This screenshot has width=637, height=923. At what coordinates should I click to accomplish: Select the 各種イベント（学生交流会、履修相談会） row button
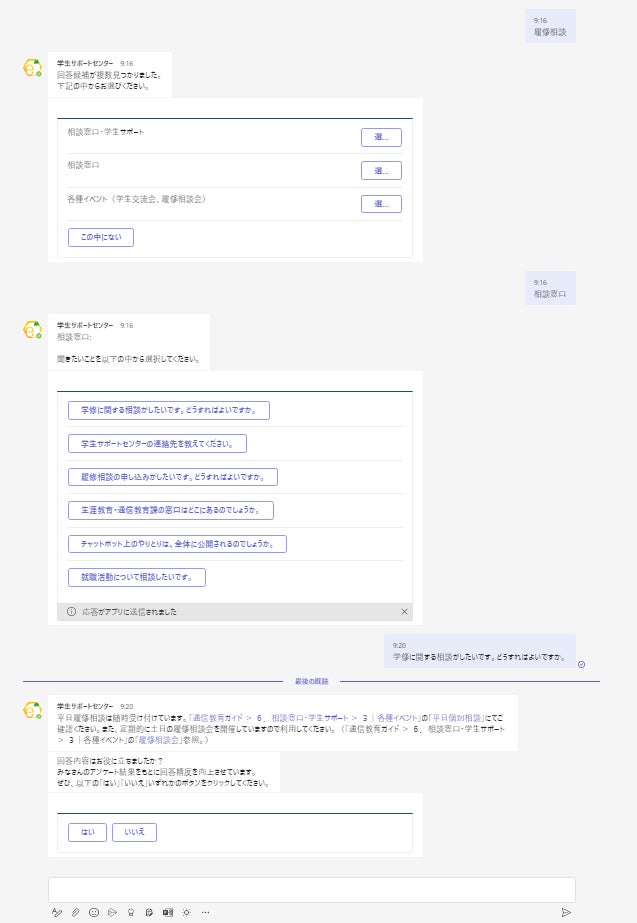click(x=381, y=204)
